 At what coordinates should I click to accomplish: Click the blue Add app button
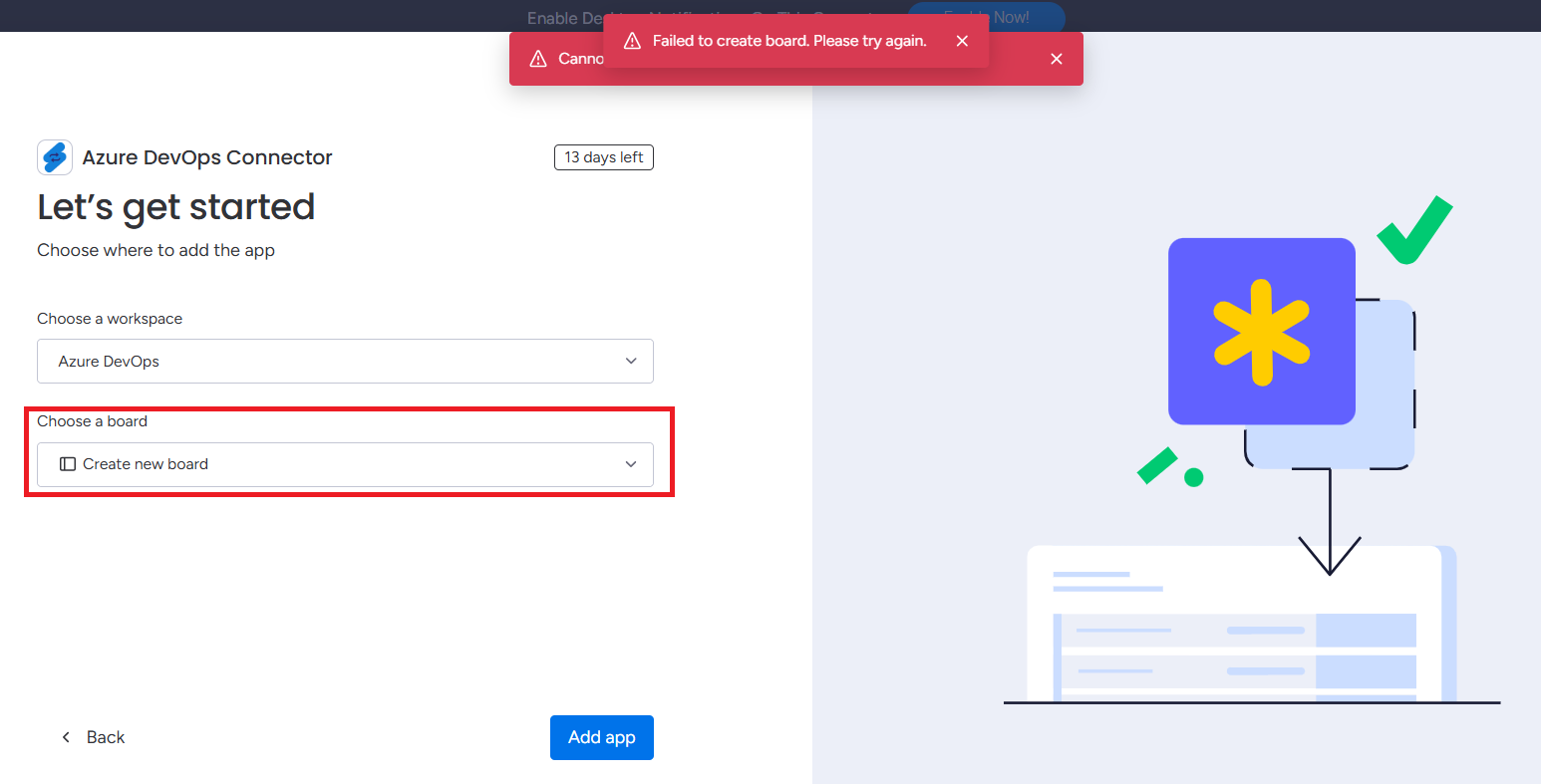click(x=602, y=737)
